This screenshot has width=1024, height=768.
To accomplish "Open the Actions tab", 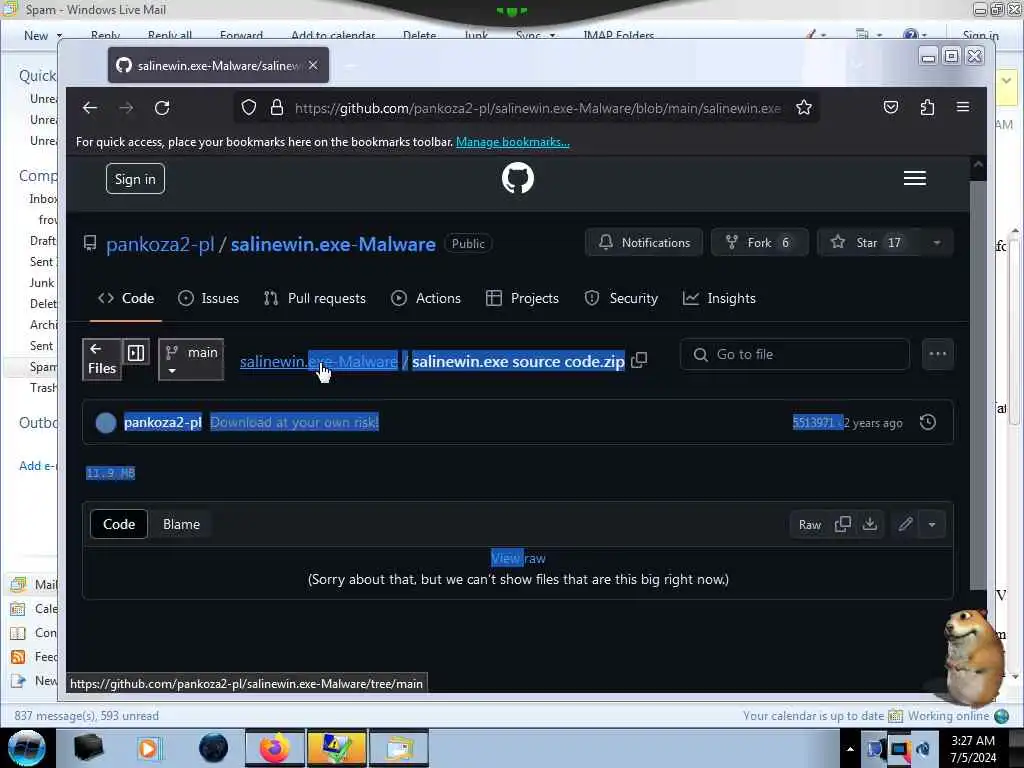I will pyautogui.click(x=426, y=298).
